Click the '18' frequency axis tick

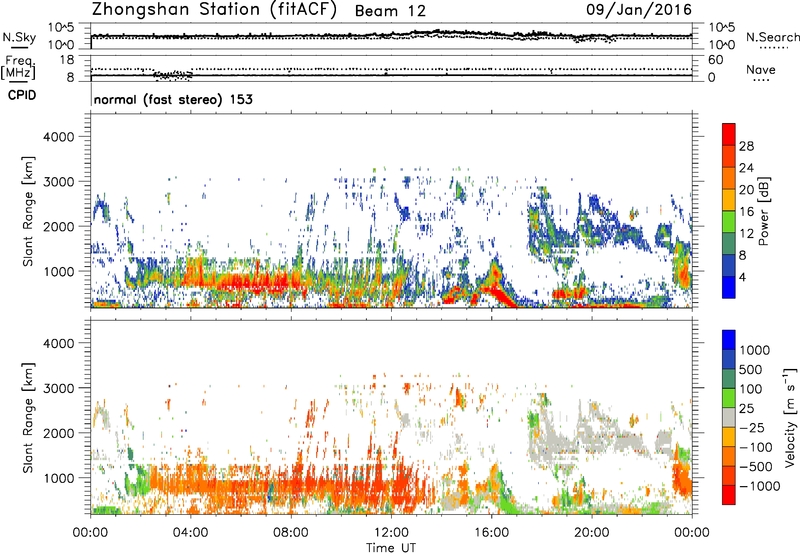(x=66, y=59)
